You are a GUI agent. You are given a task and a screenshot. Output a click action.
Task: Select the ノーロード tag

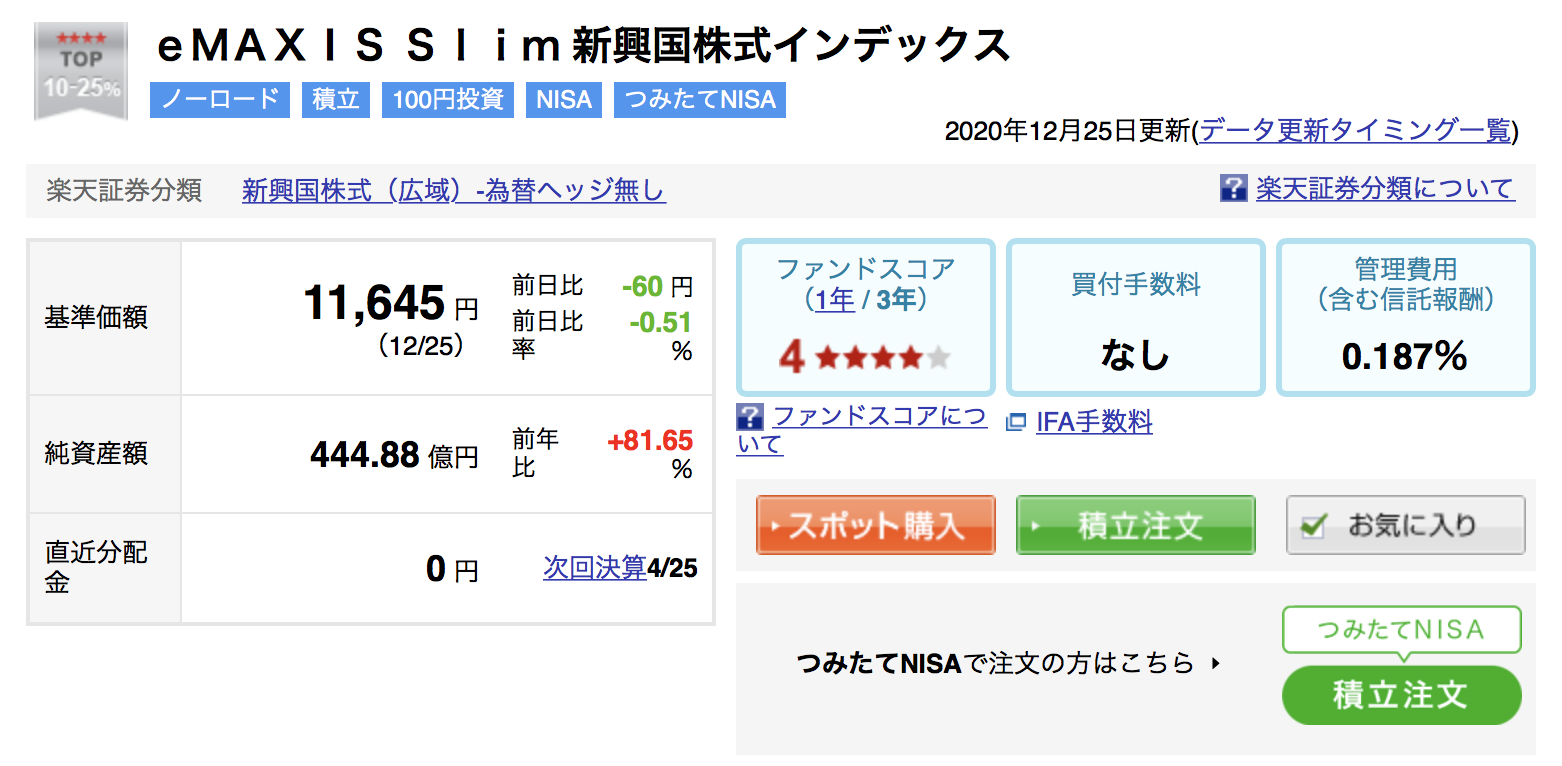coord(220,100)
